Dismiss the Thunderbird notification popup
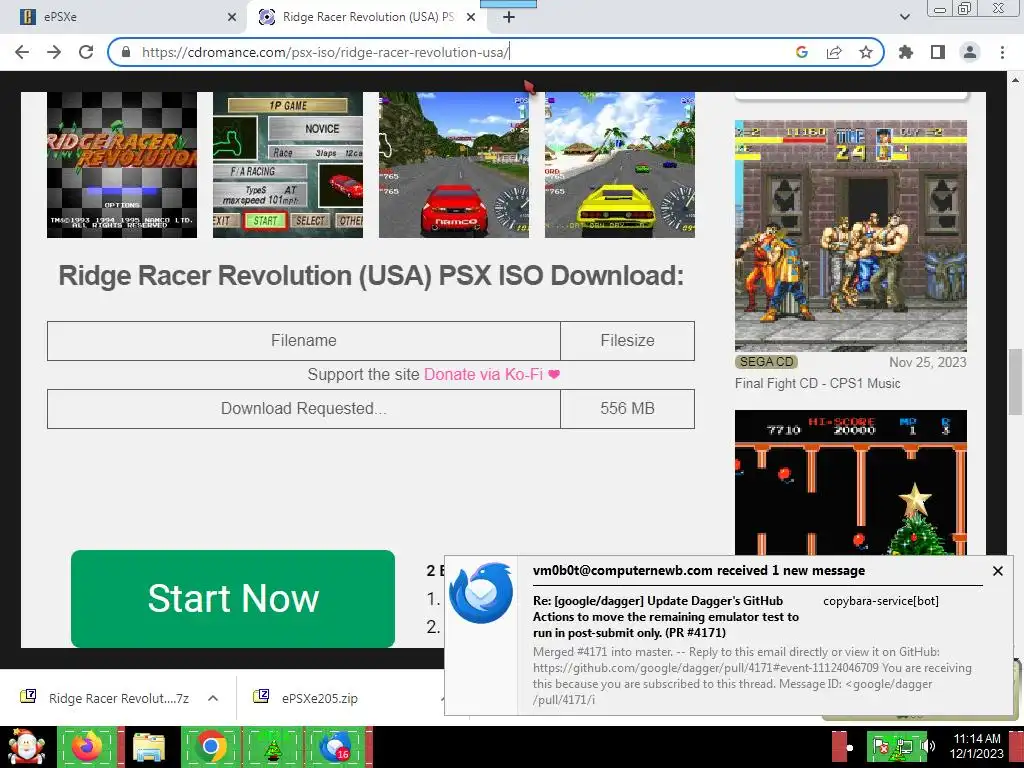1024x768 pixels. point(997,571)
